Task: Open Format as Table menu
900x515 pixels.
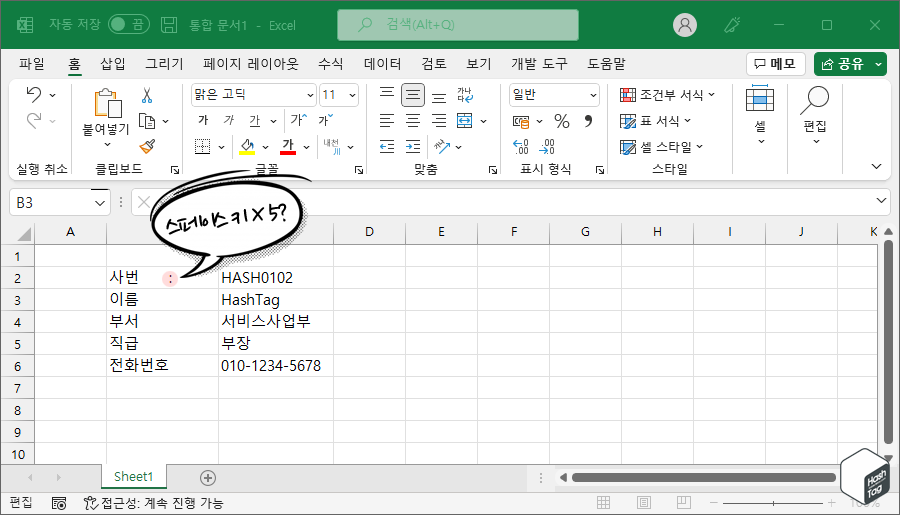Action: coord(655,121)
